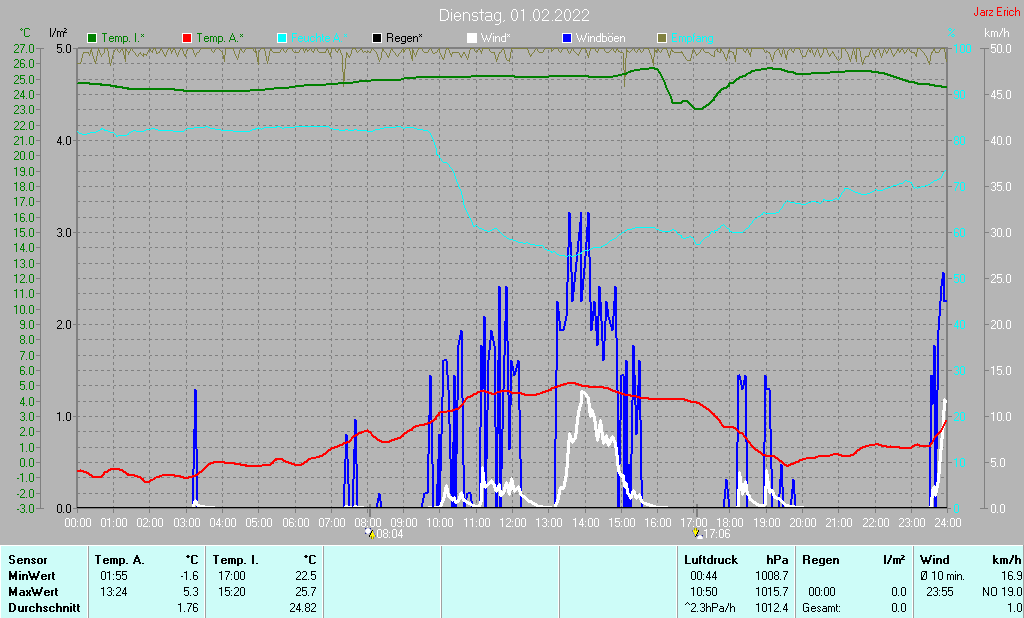Select the Sensor column header

pyautogui.click(x=28, y=560)
